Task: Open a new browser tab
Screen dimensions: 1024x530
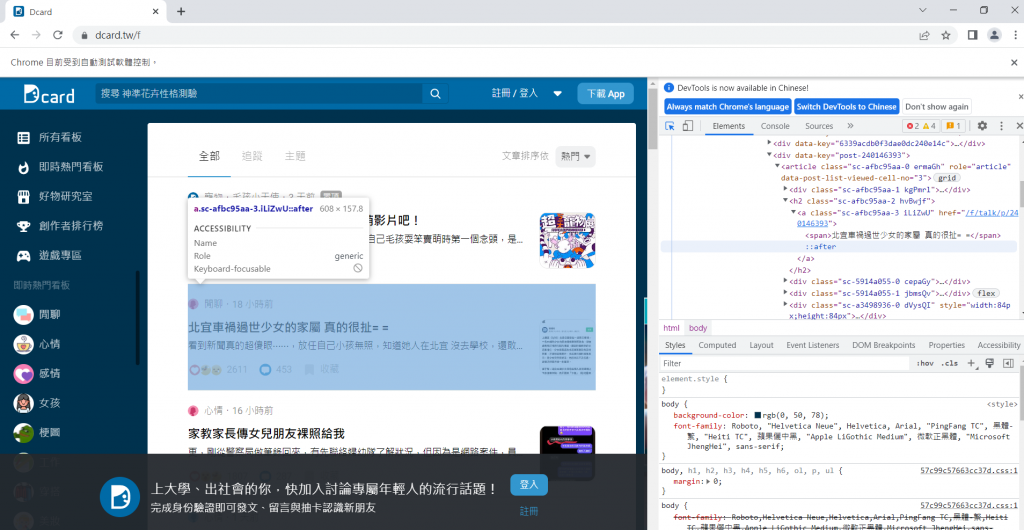Action: pyautogui.click(x=181, y=11)
